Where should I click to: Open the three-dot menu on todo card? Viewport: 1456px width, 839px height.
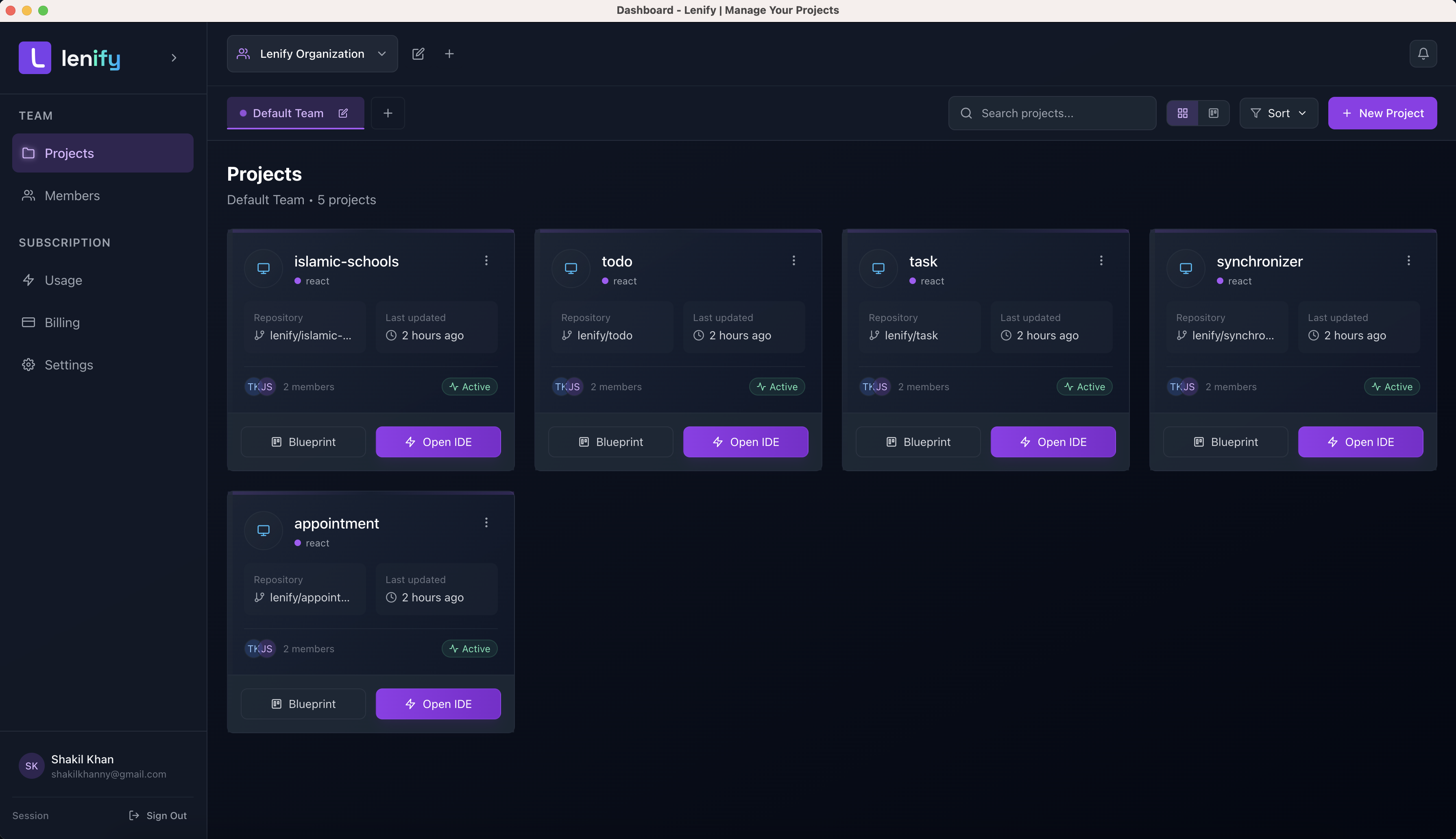[x=793, y=260]
